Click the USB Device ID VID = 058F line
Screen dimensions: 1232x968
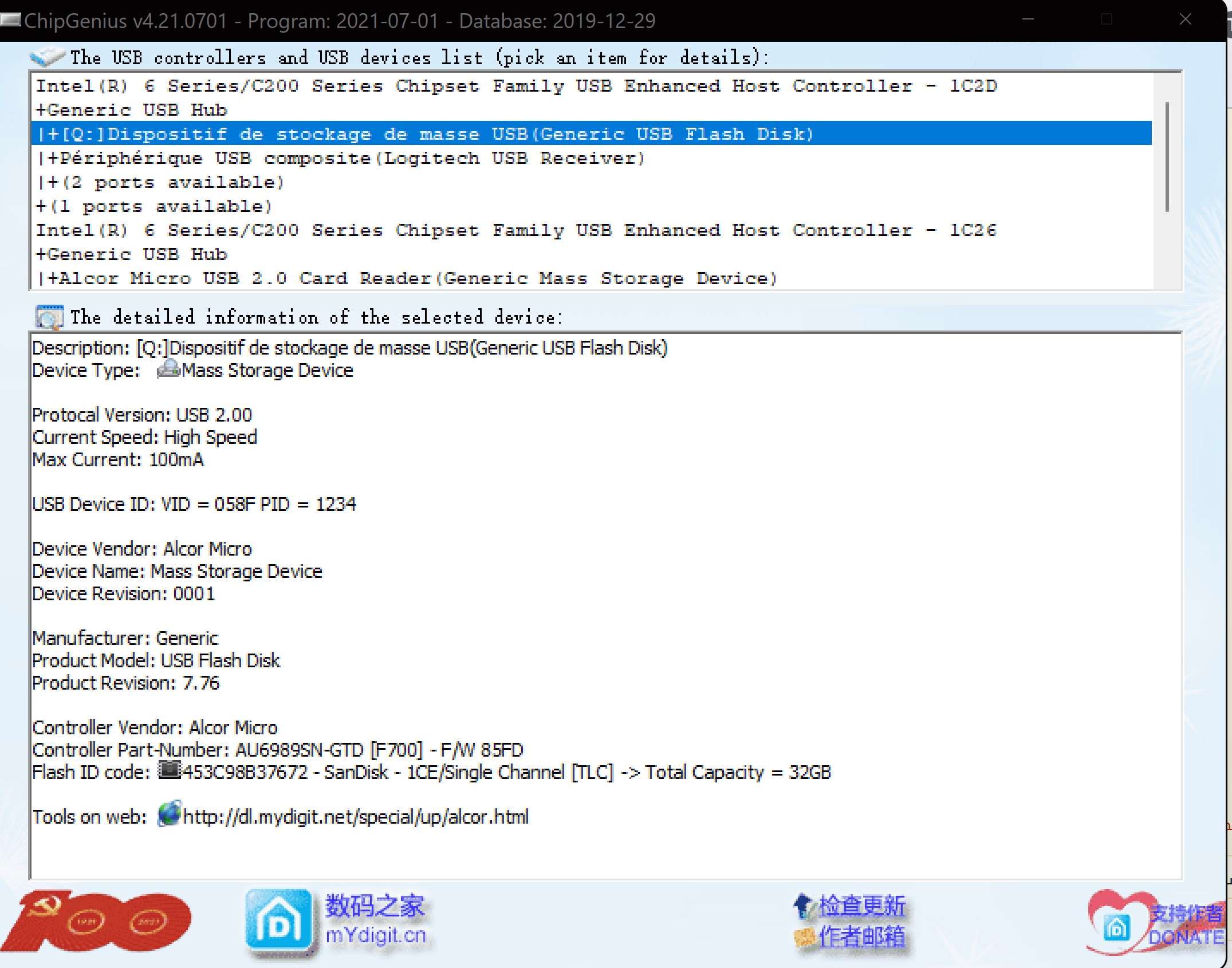[x=194, y=504]
